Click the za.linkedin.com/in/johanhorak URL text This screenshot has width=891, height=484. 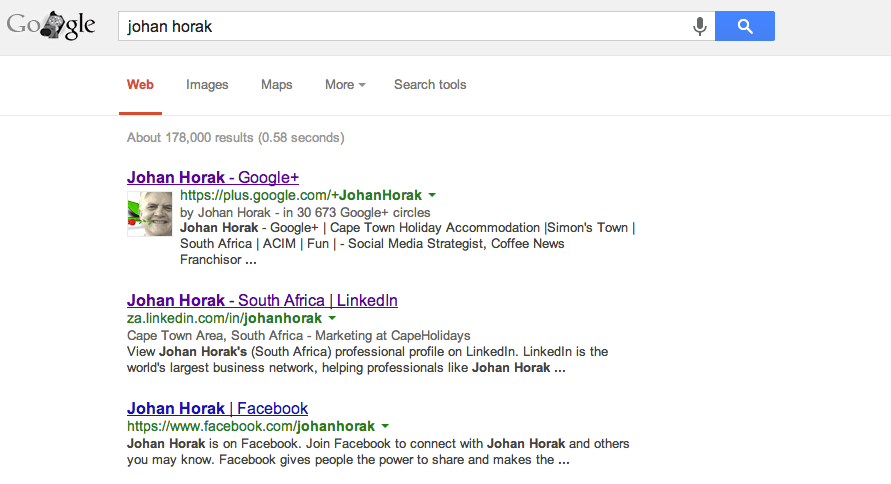pyautogui.click(x=224, y=318)
